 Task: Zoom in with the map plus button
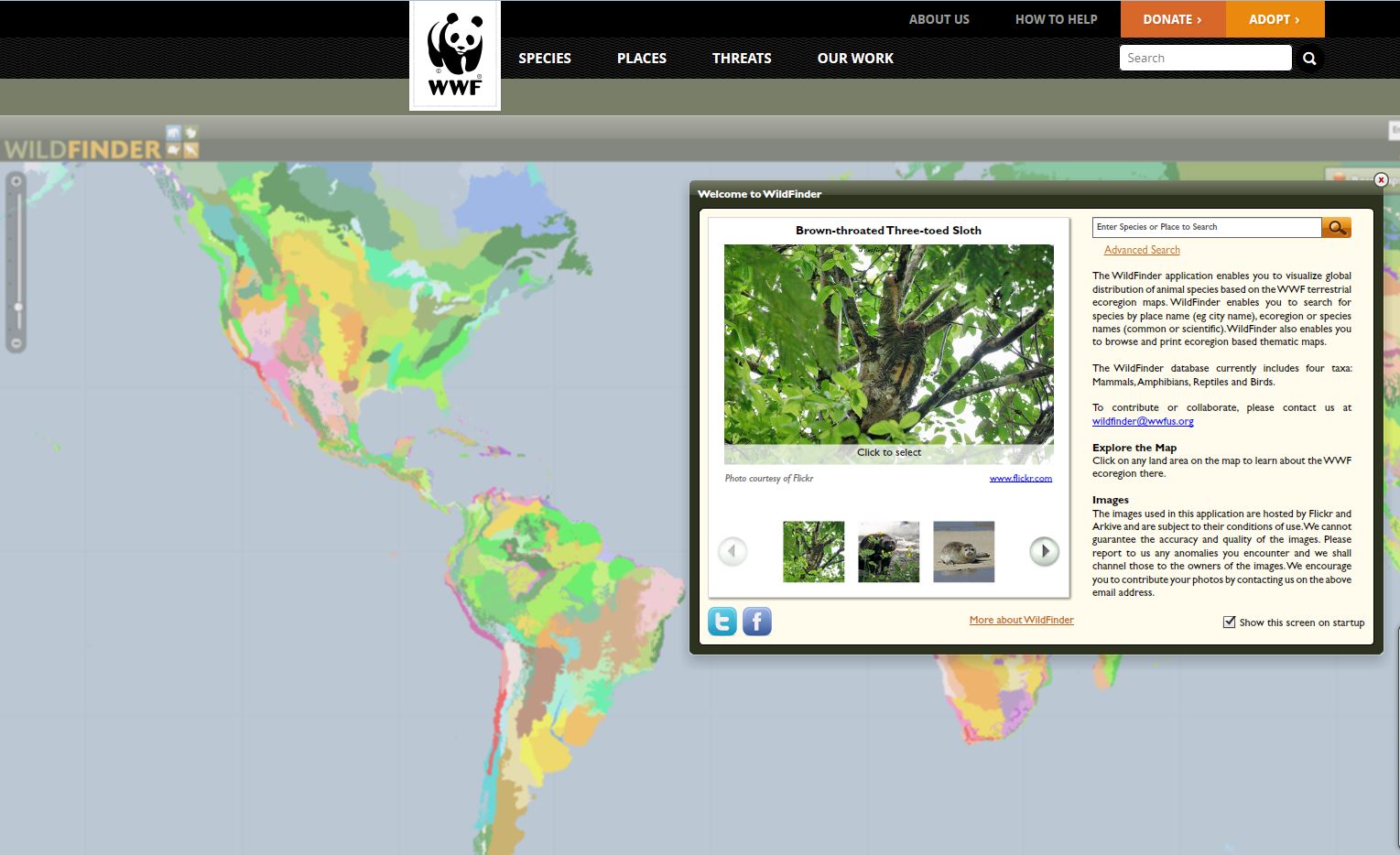(x=16, y=182)
